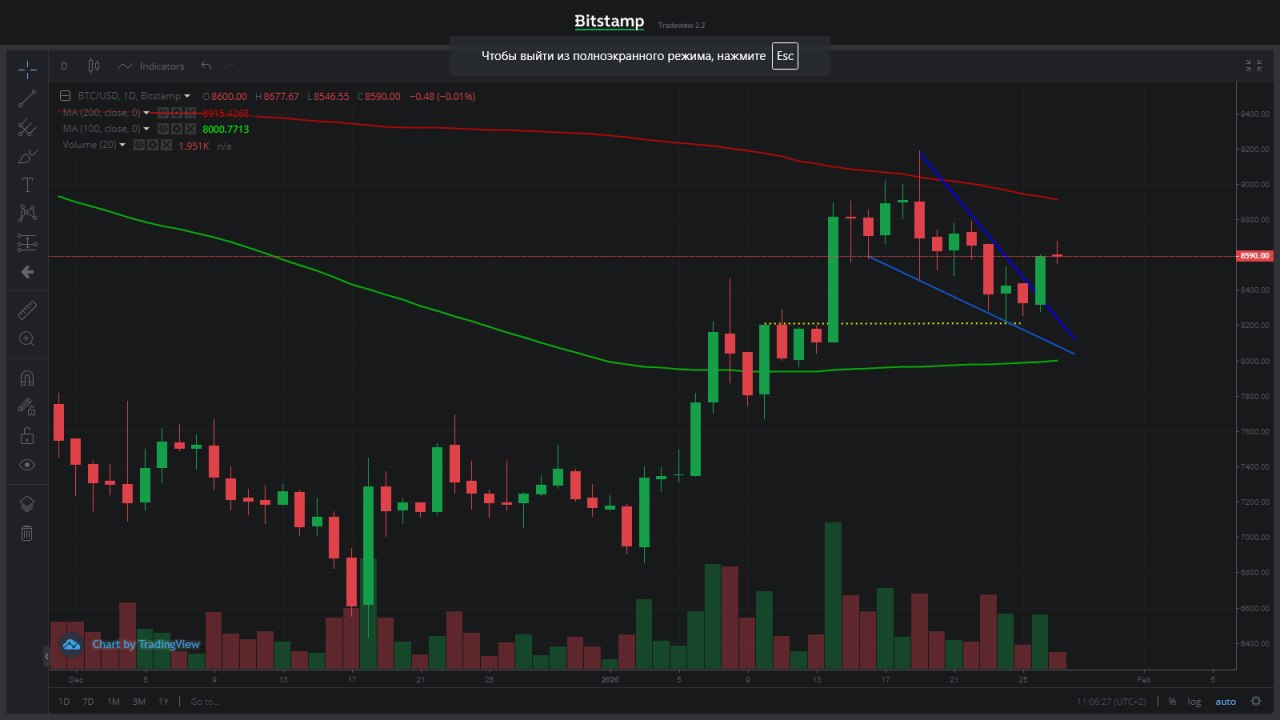The image size is (1280, 720).
Task: Set the time range to 7D
Action: [x=88, y=701]
